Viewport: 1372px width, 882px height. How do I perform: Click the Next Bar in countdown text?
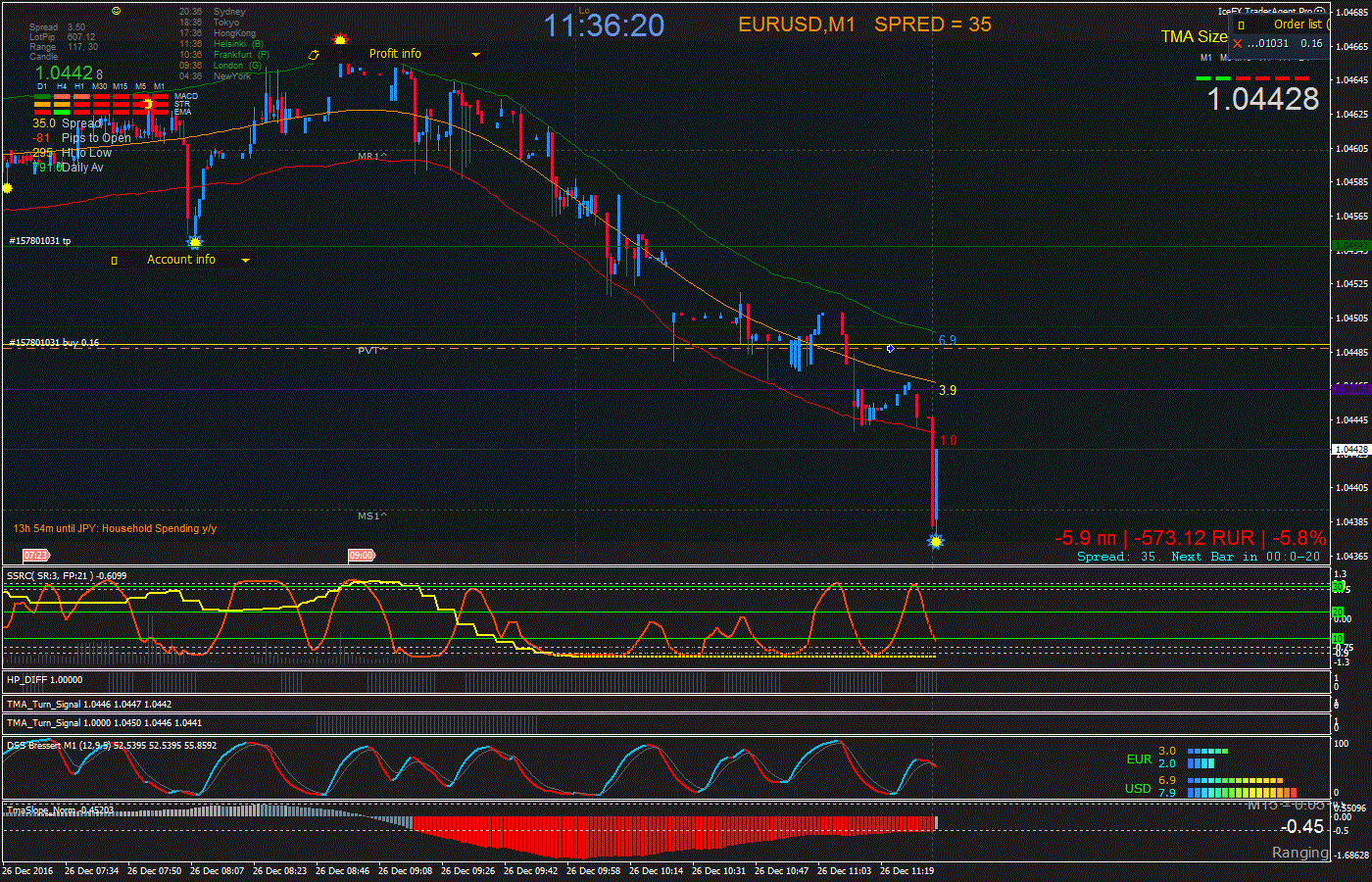(x=1246, y=557)
